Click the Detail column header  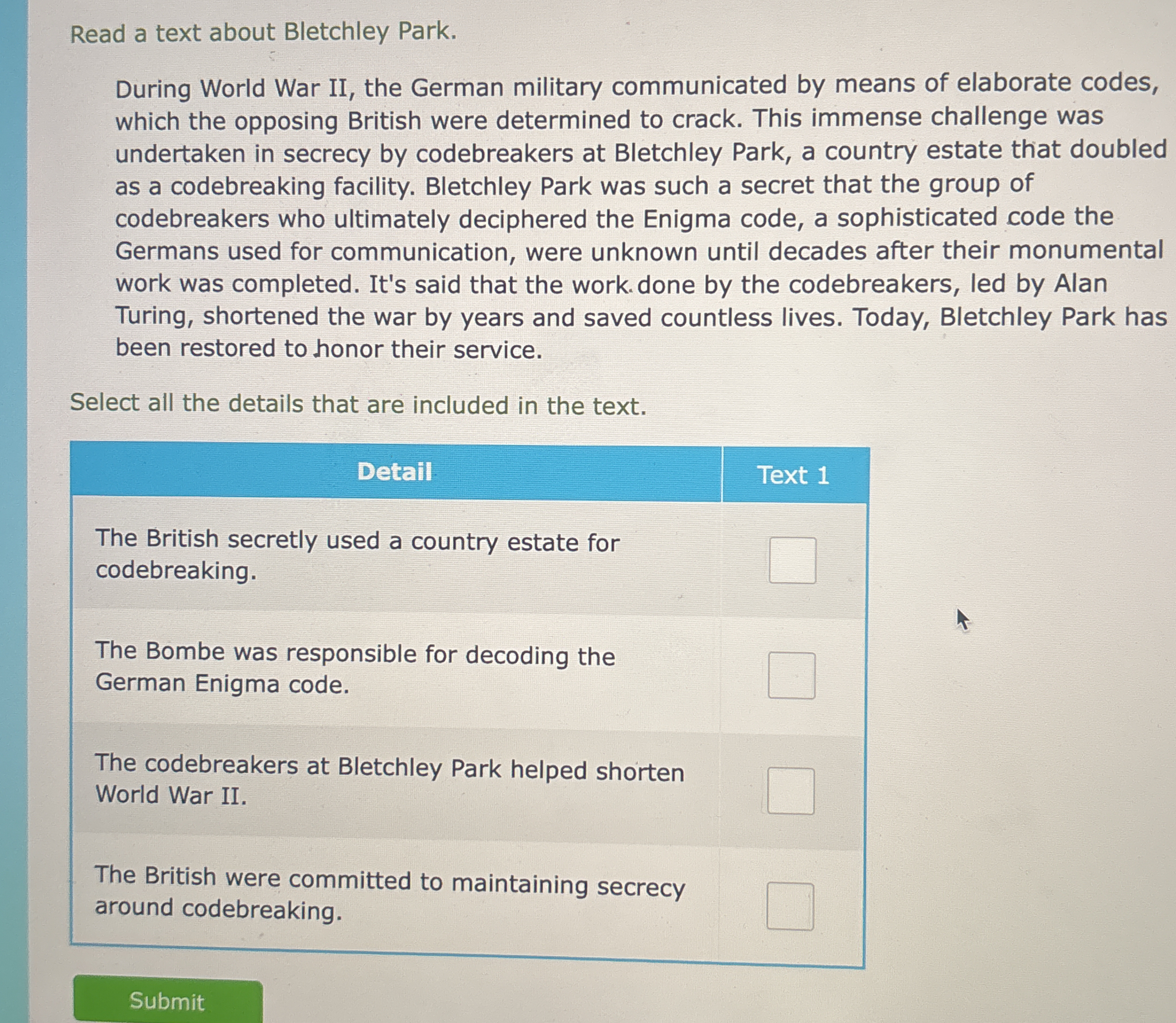[395, 472]
